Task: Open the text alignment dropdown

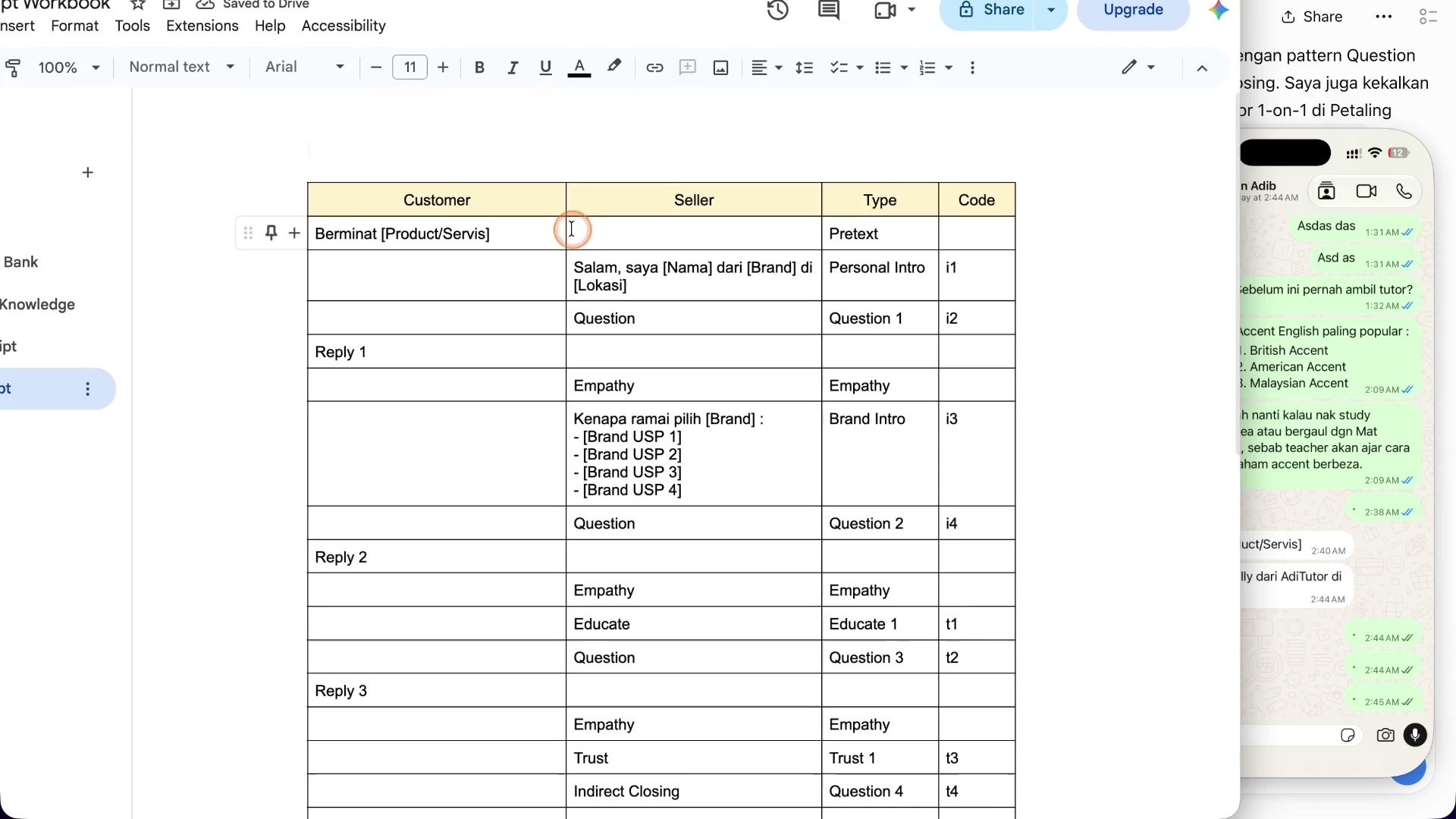Action: coord(767,67)
